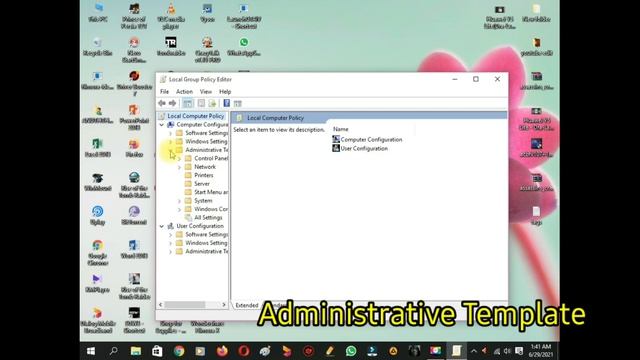This screenshot has width=640, height=360.
Task: Collapse the User Configuration tree node
Action: (162, 226)
